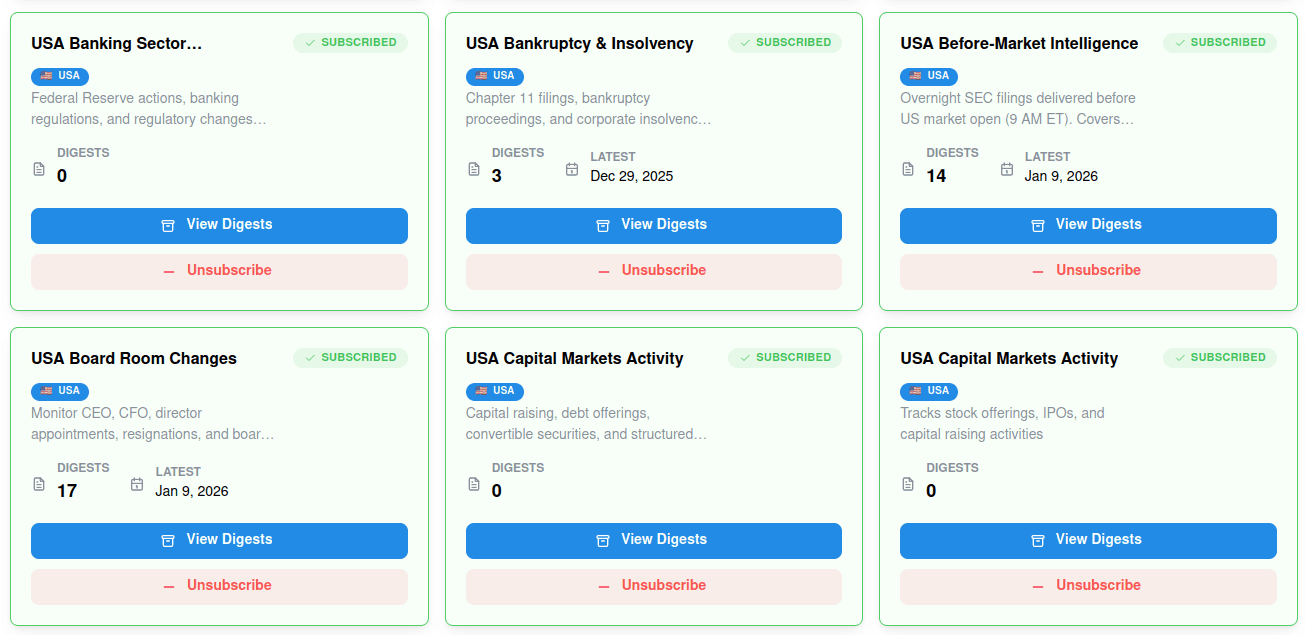Unsubscribe from USA Before-Market Intelligence
The width and height of the screenshot is (1305, 635).
[x=1088, y=271]
